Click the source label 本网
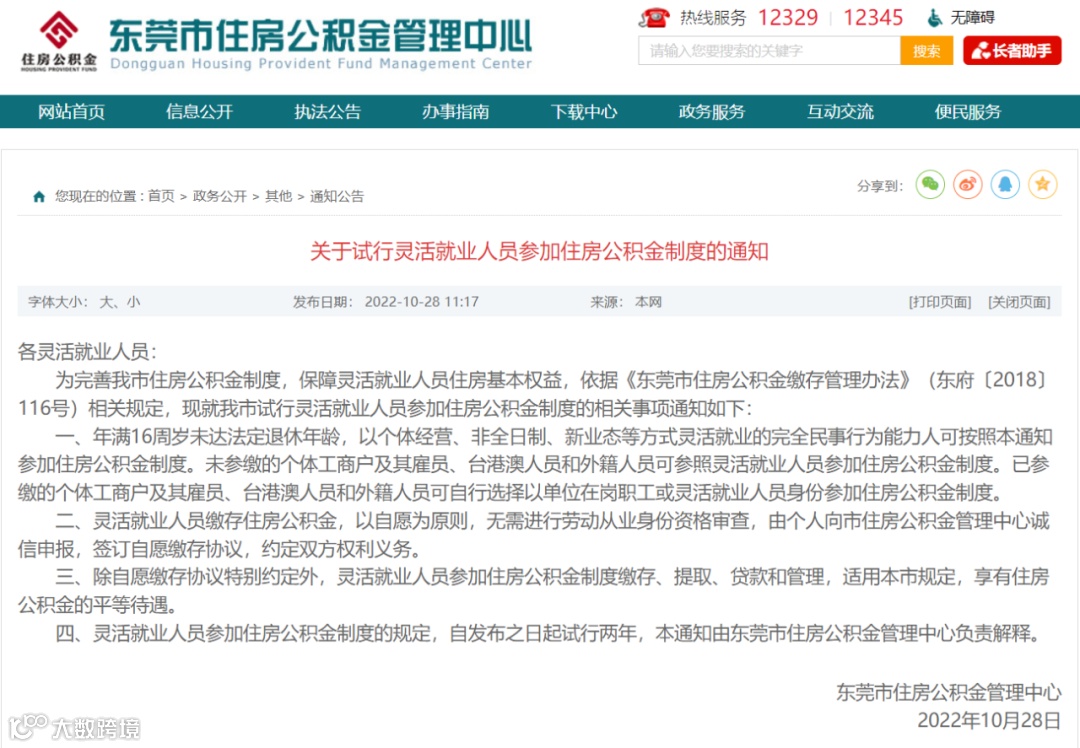The height and width of the screenshot is (748, 1080). coord(648,302)
